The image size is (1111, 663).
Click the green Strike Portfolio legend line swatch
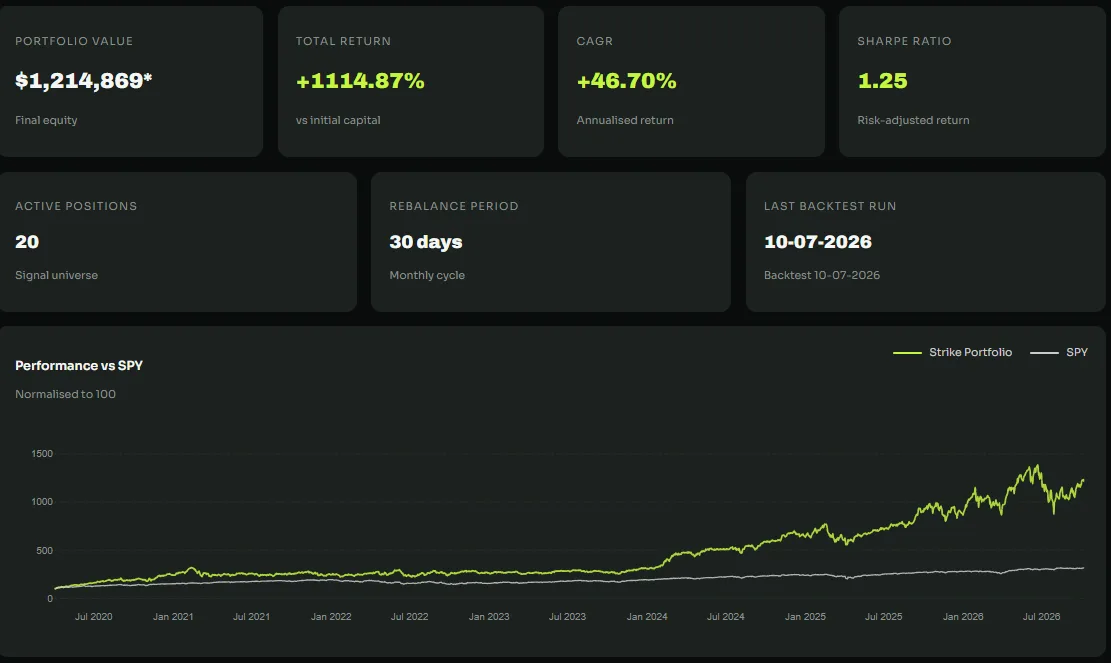click(907, 352)
